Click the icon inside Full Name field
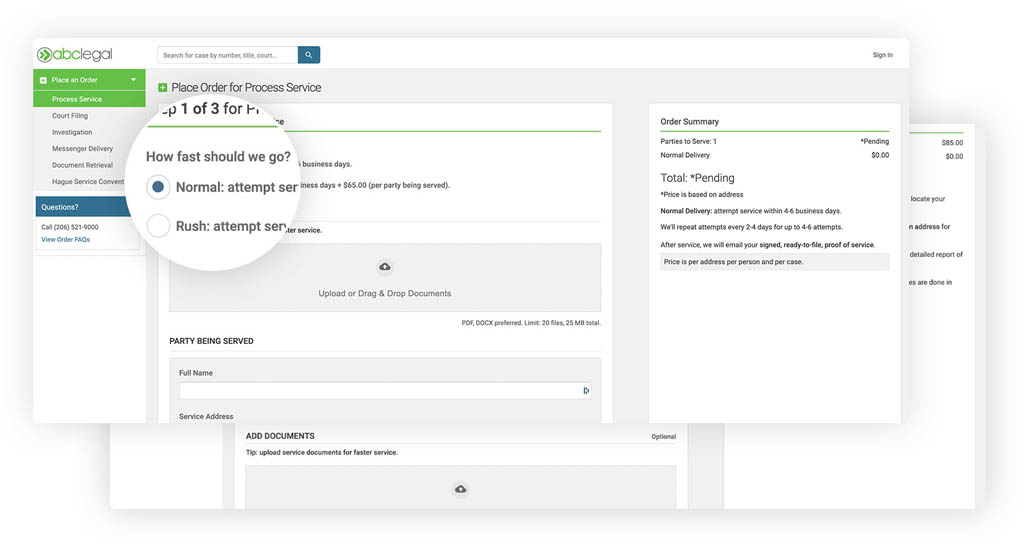The height and width of the screenshot is (544, 1024). pyautogui.click(x=585, y=391)
